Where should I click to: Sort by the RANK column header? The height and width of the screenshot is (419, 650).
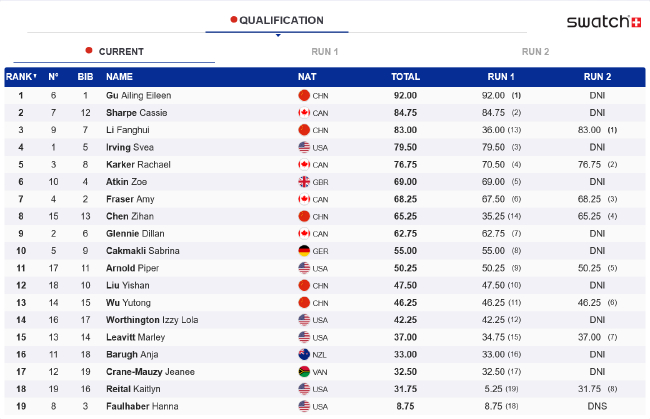click(21, 76)
